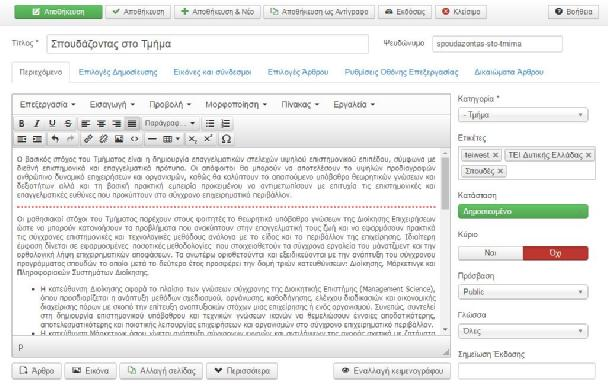Image resolution: width=608 pixels, height=387 pixels.
Task: Switch to Εικόνες και σύνδεσμοι tab
Action: coord(212,72)
